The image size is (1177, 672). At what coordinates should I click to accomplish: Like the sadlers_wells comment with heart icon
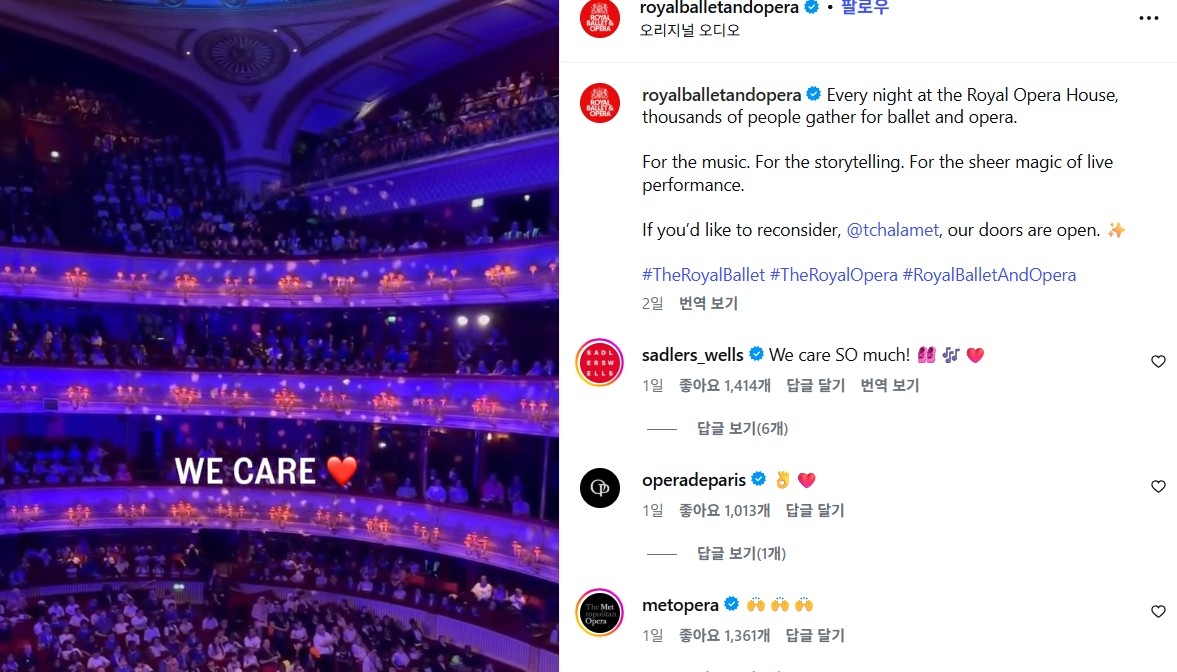[1158, 361]
